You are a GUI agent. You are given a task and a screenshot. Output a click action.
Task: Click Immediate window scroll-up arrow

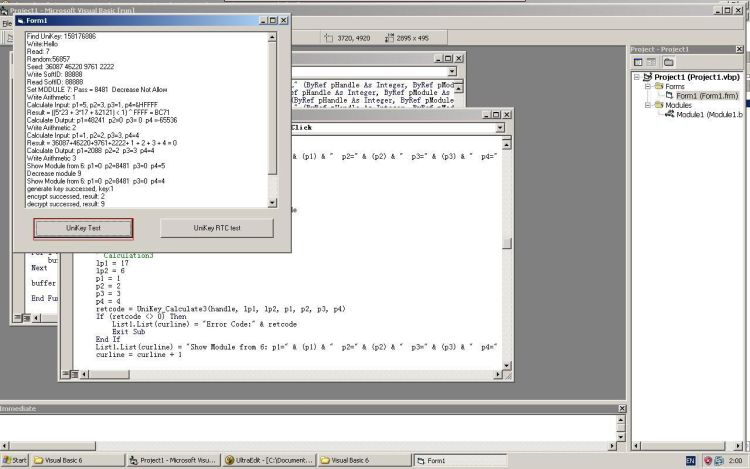pyautogui.click(x=620, y=420)
